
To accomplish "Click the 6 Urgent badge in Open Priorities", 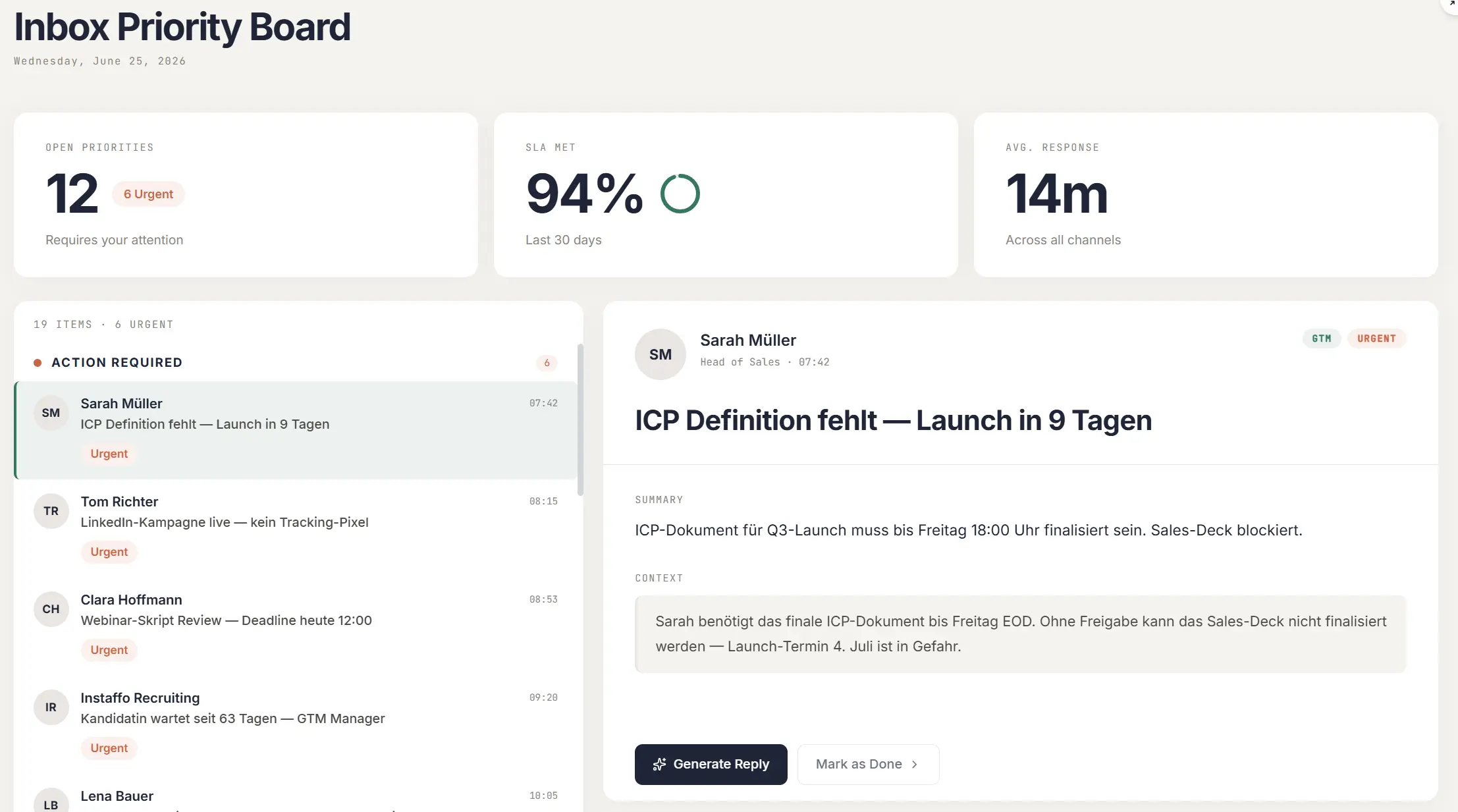I will coord(148,194).
